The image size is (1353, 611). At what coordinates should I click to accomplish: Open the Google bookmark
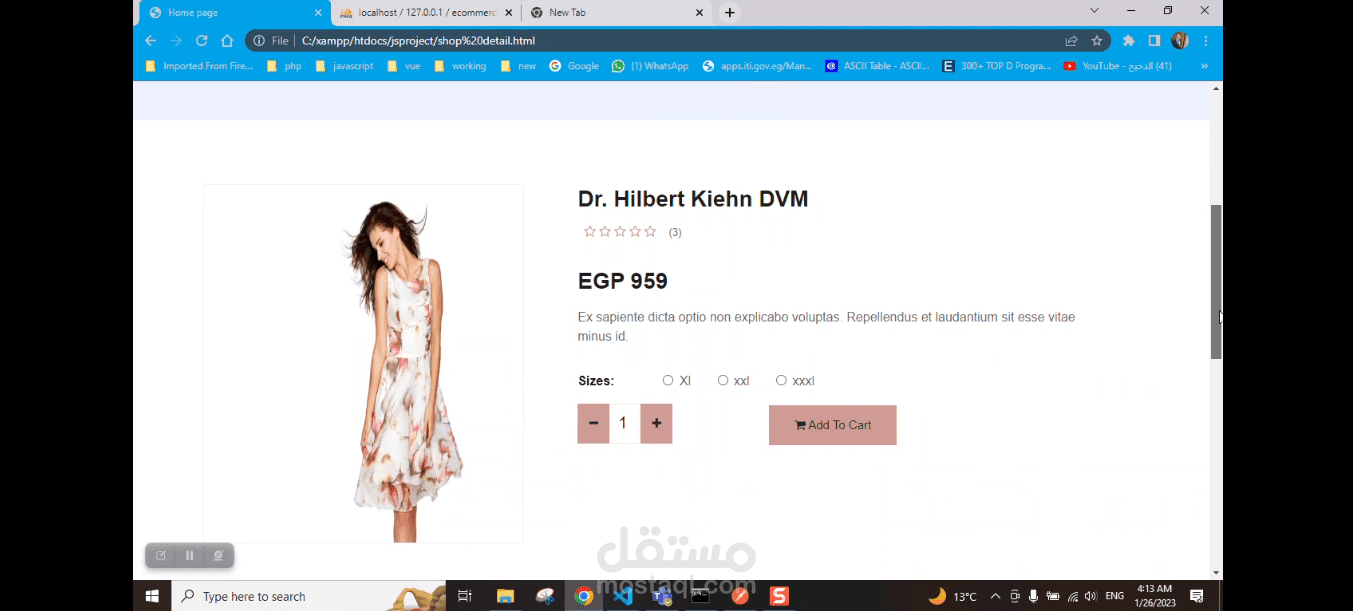click(574, 66)
